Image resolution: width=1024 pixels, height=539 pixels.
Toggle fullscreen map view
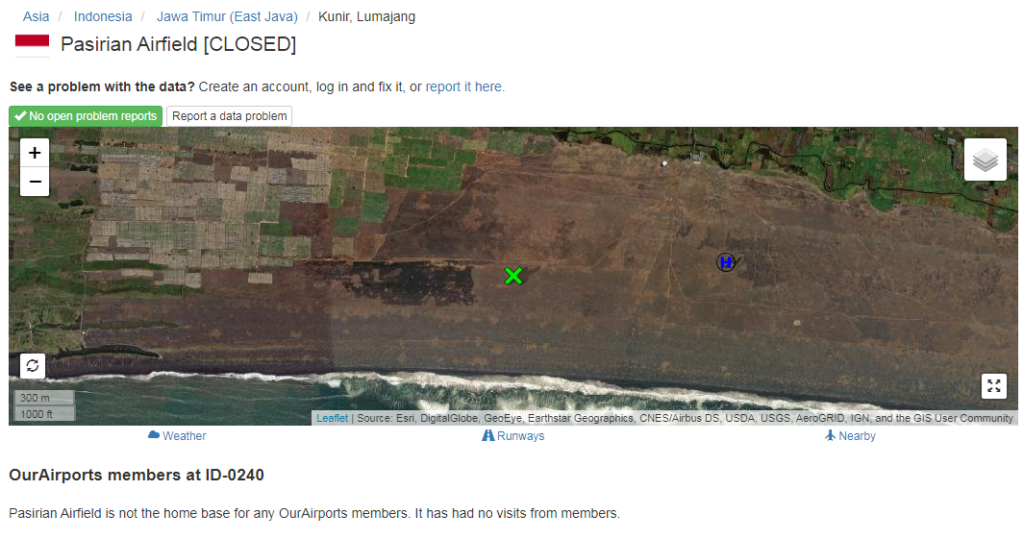pos(993,386)
